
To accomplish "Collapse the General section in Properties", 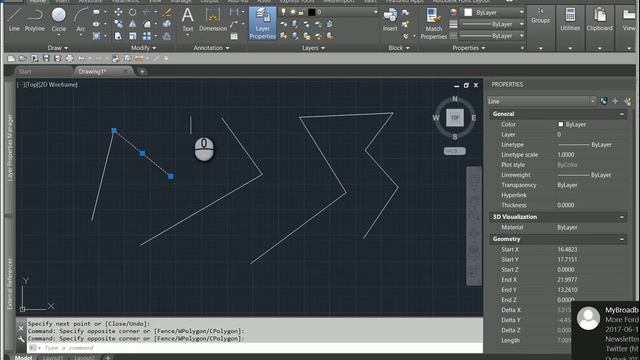I will (622, 114).
